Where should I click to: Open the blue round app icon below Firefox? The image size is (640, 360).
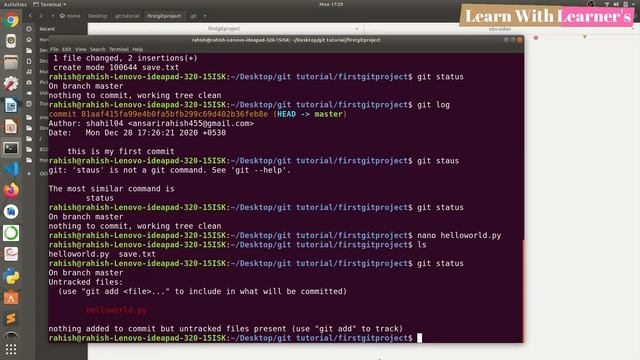point(11,211)
